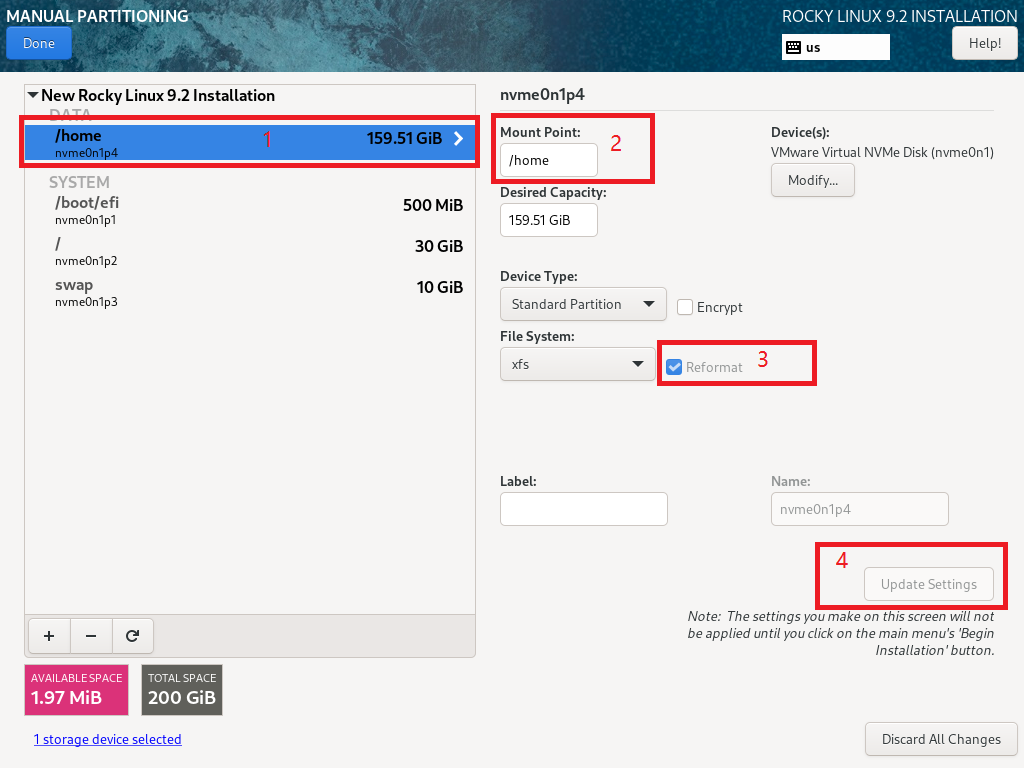Click the VMware Virtual NVMe Disk device text
The image size is (1024, 768).
(882, 152)
